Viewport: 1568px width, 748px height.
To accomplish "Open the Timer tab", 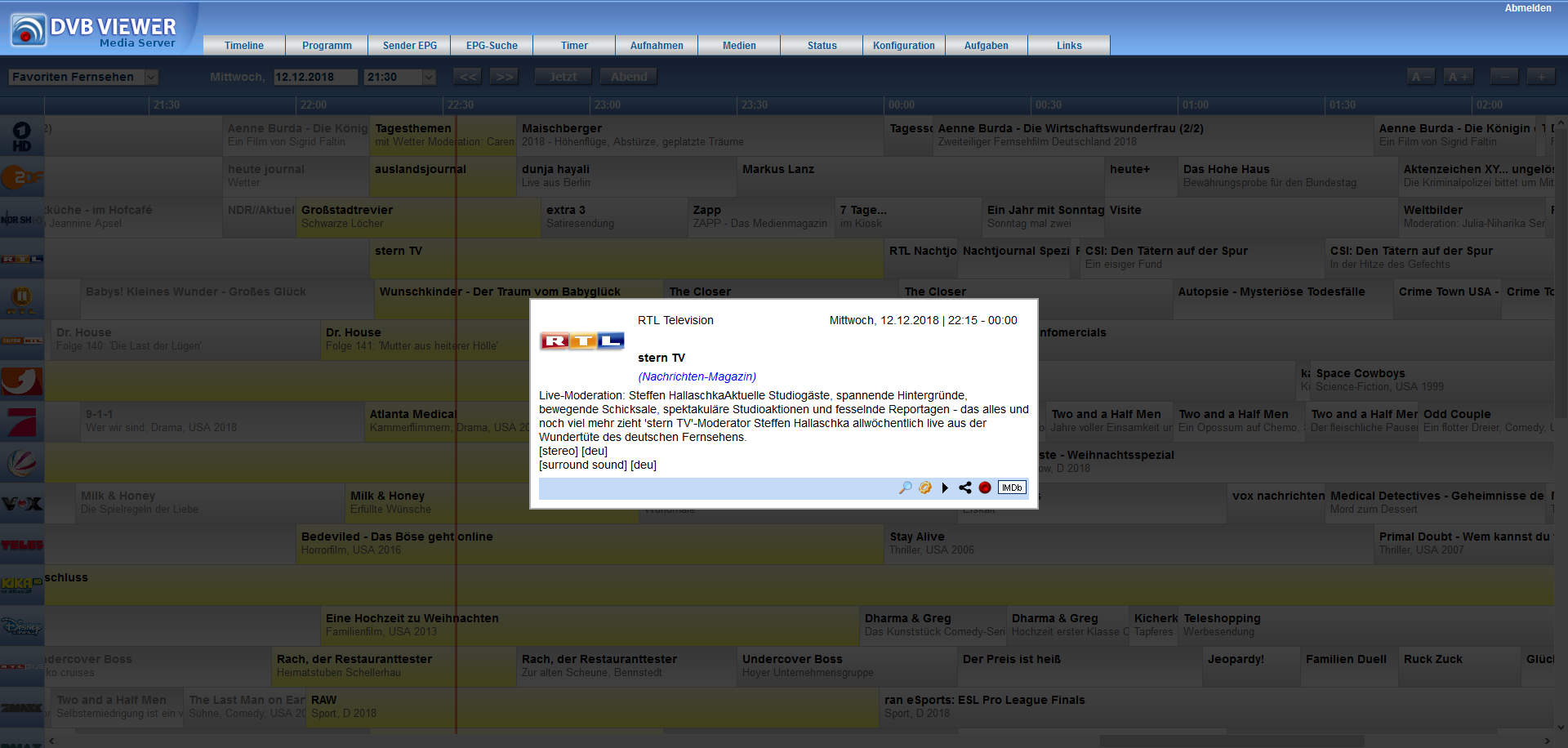I will click(x=574, y=45).
